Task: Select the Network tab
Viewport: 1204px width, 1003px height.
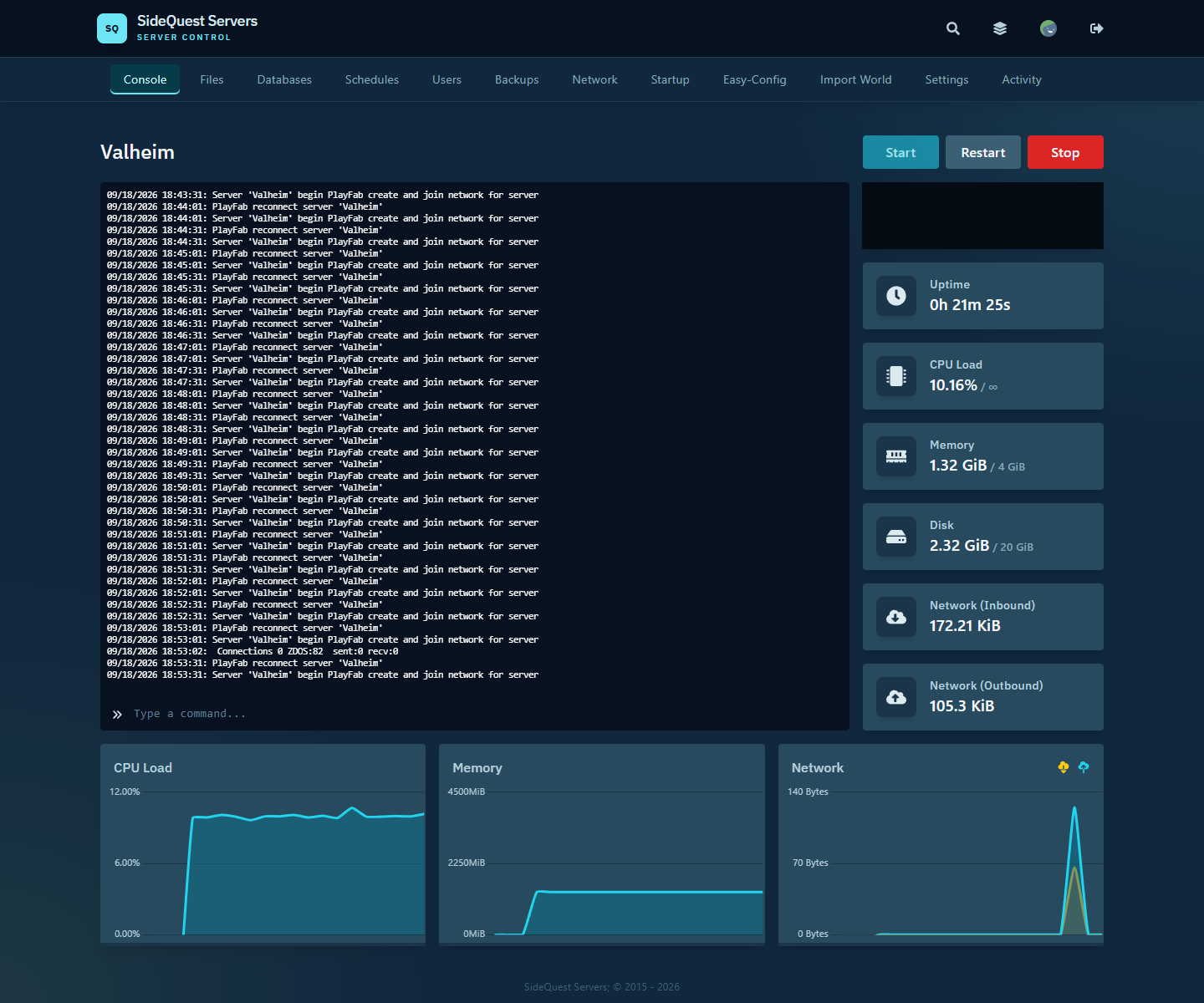Action: [x=595, y=79]
